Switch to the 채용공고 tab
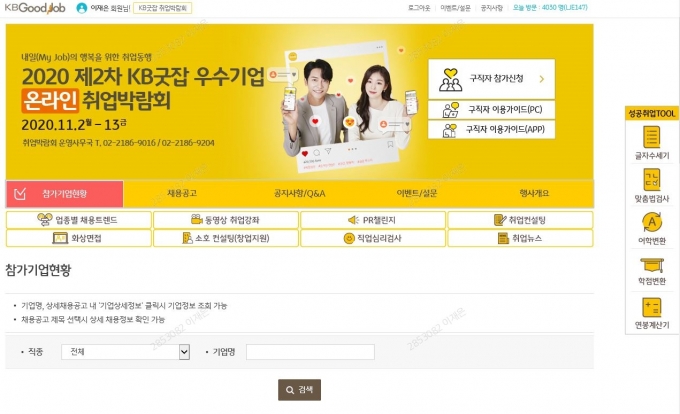 (x=182, y=193)
